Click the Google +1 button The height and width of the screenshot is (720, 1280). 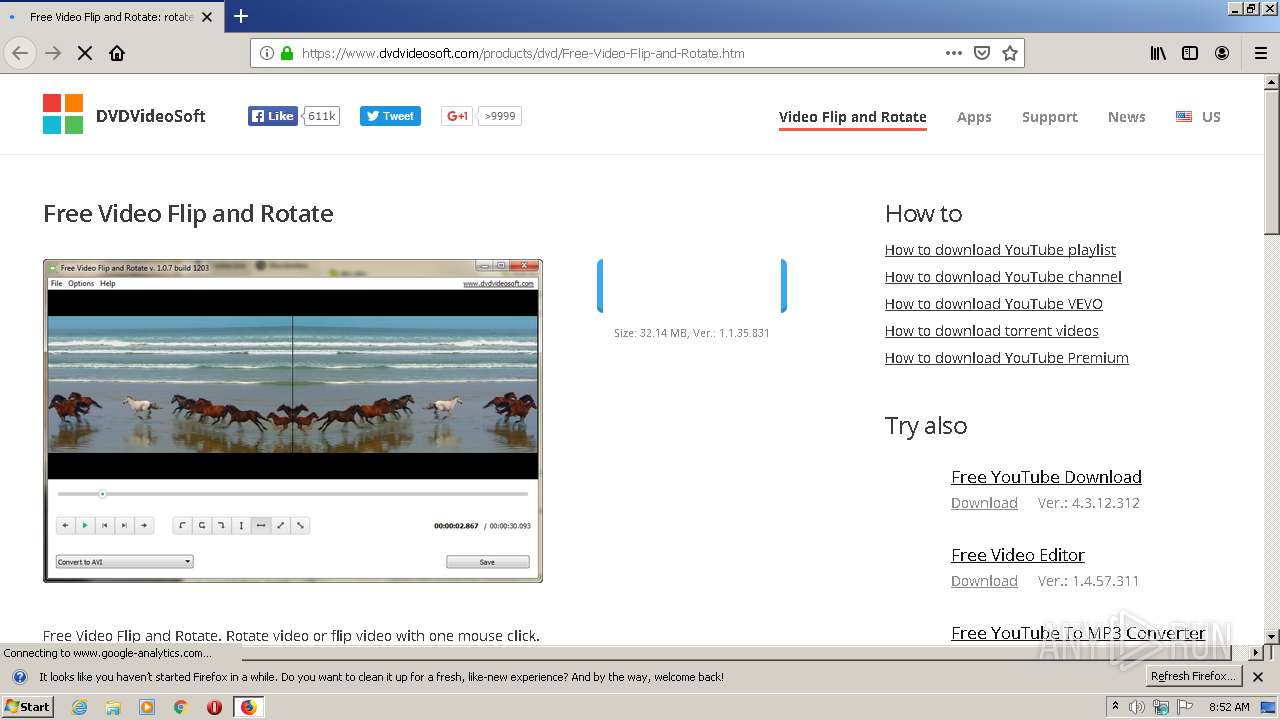[x=457, y=116]
